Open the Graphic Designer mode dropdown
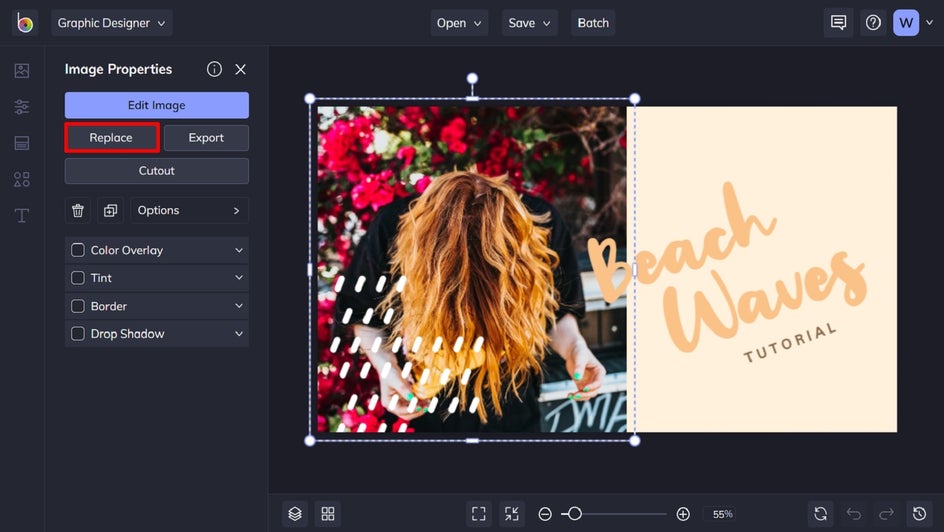This screenshot has width=944, height=532. coord(111,23)
